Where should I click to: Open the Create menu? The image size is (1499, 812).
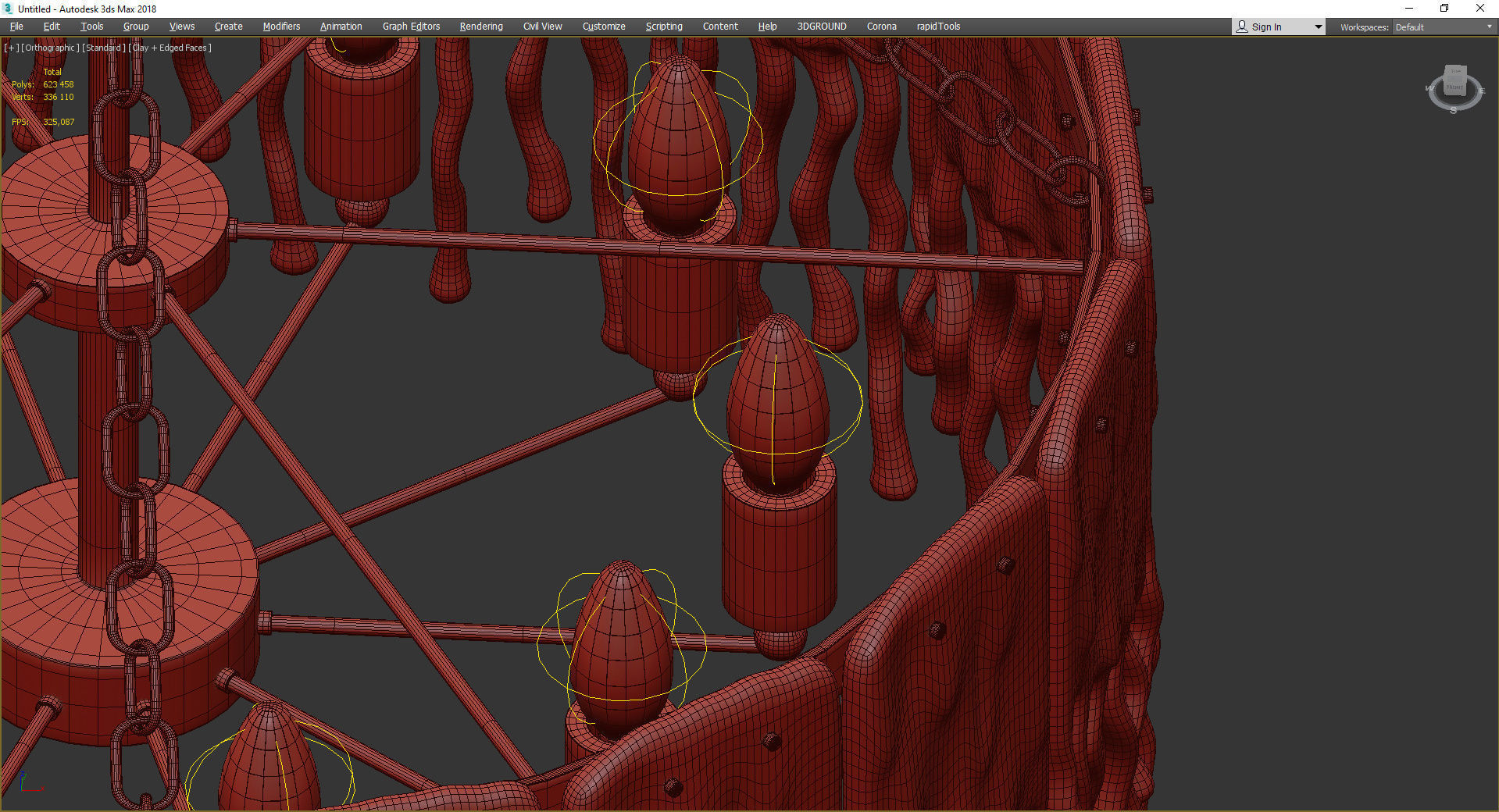[x=229, y=27]
